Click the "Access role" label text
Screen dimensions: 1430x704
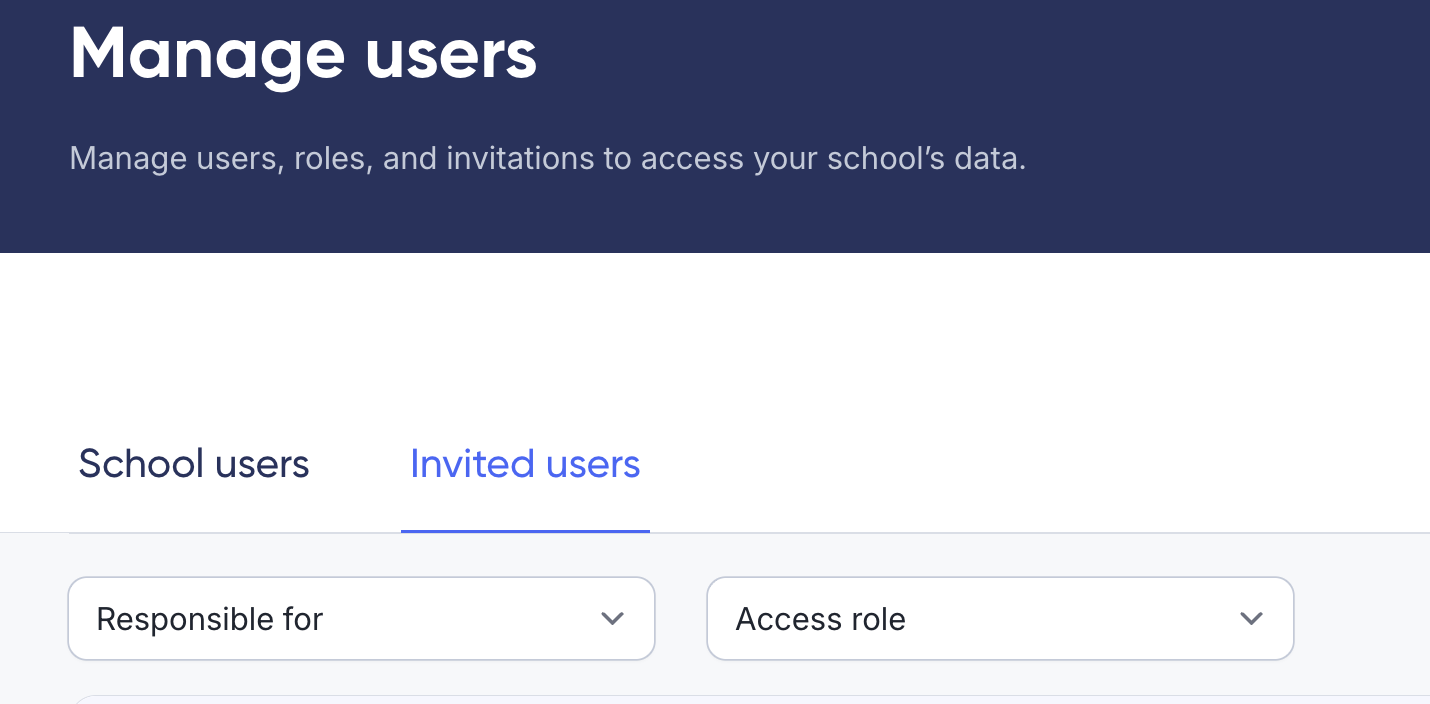[x=820, y=619]
